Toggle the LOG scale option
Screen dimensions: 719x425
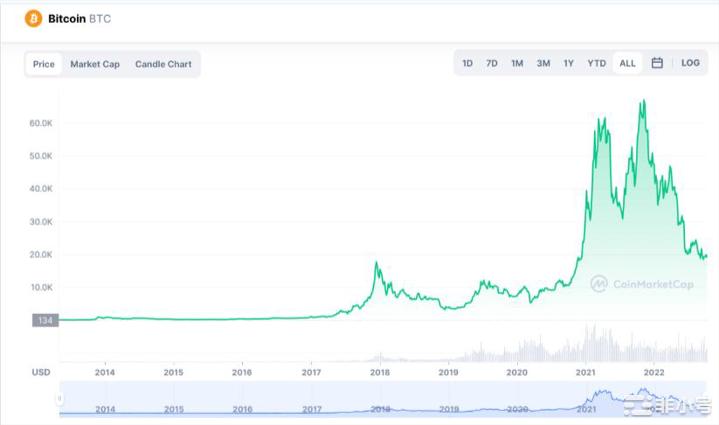[x=690, y=63]
